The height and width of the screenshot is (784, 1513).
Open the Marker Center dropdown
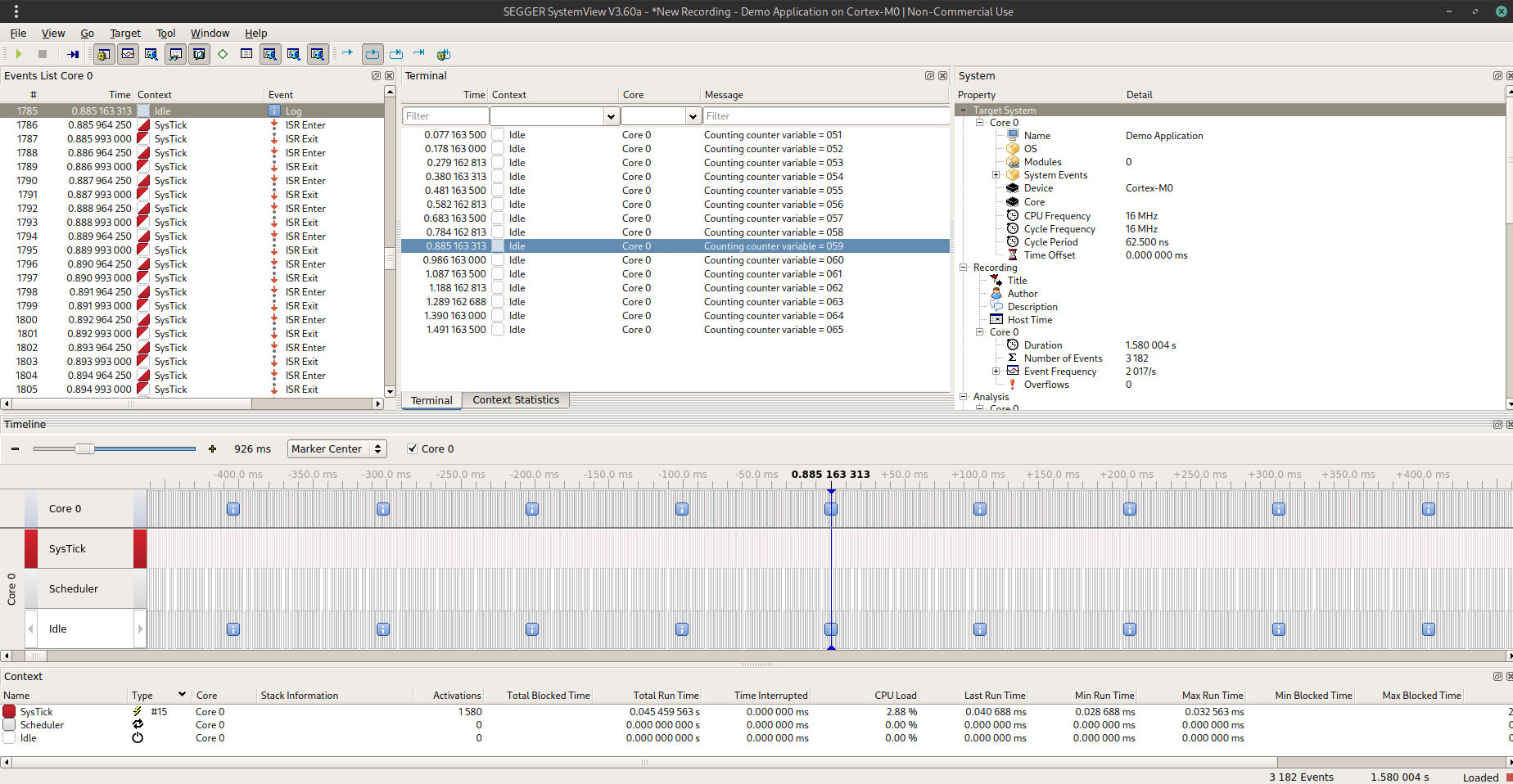point(336,449)
